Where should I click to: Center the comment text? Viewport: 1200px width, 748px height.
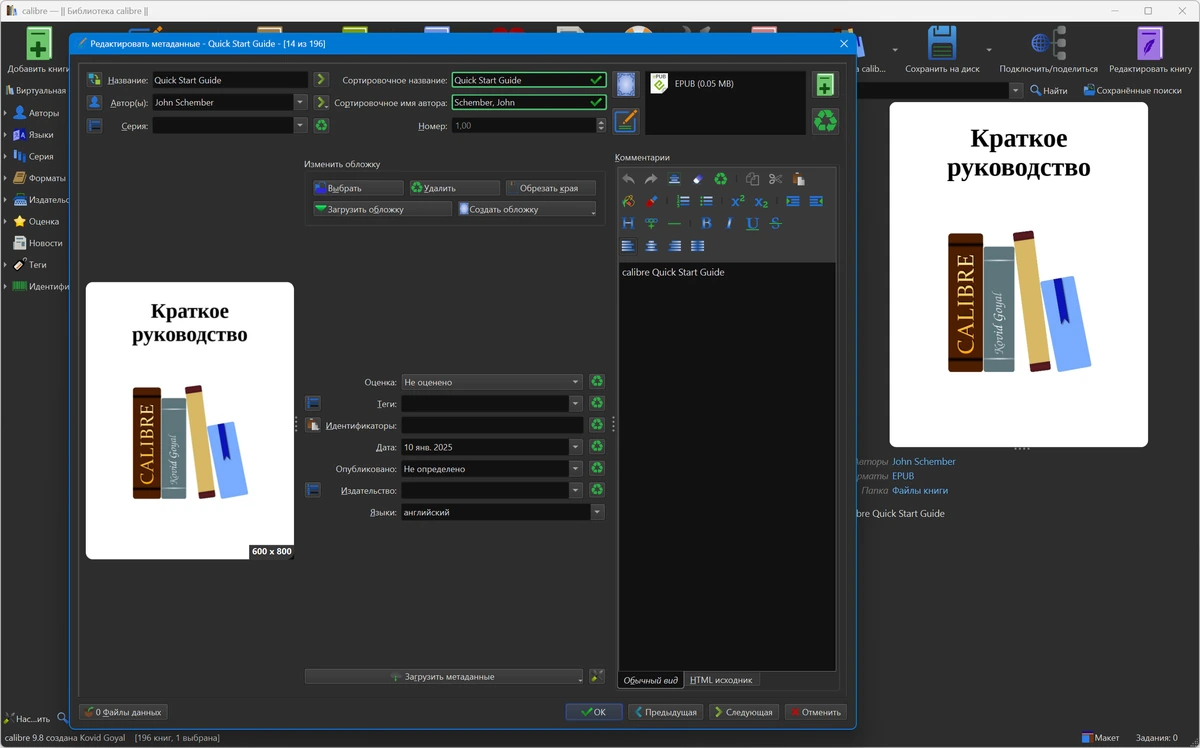(x=651, y=245)
